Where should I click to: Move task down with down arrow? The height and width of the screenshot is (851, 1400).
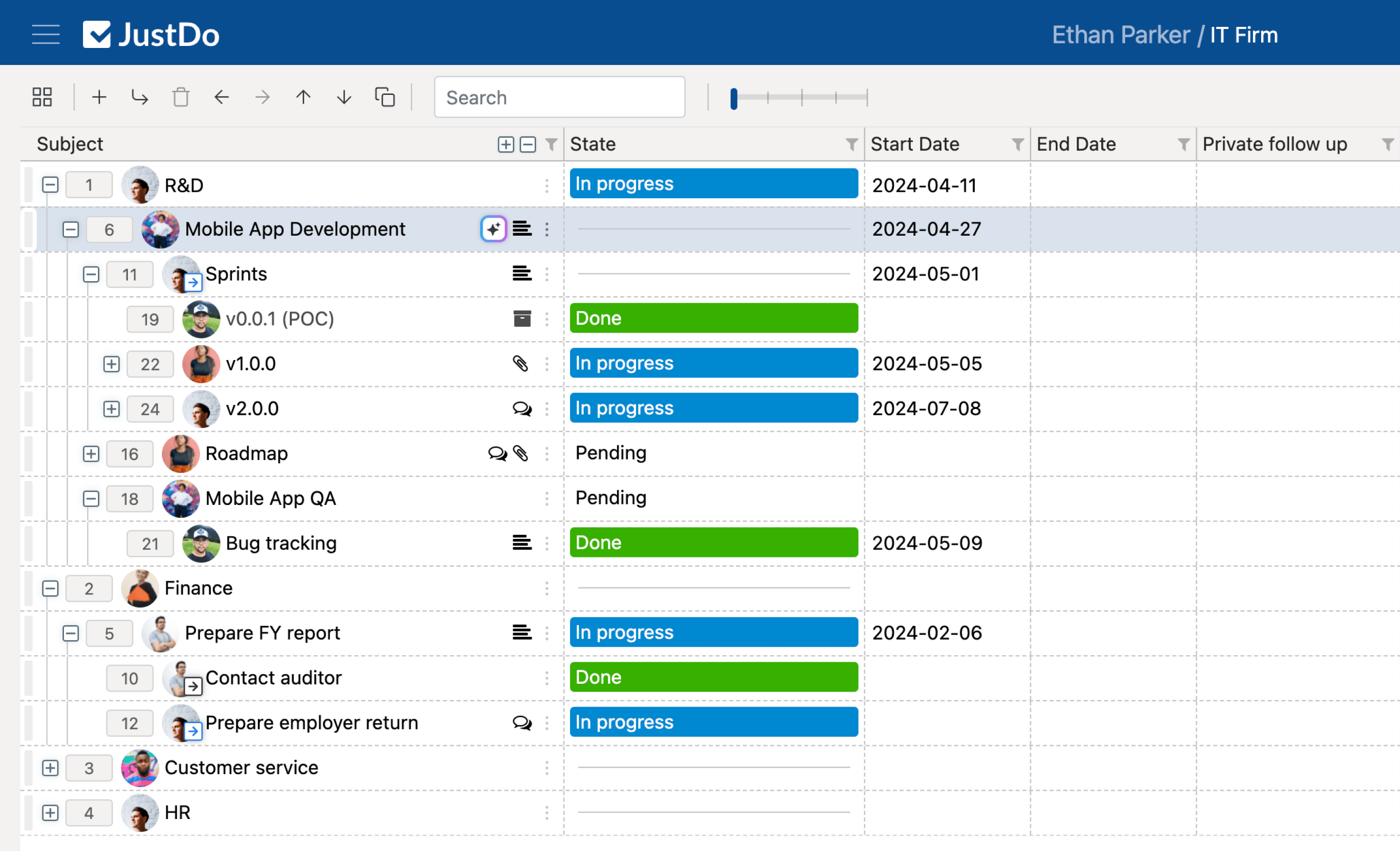pyautogui.click(x=344, y=97)
